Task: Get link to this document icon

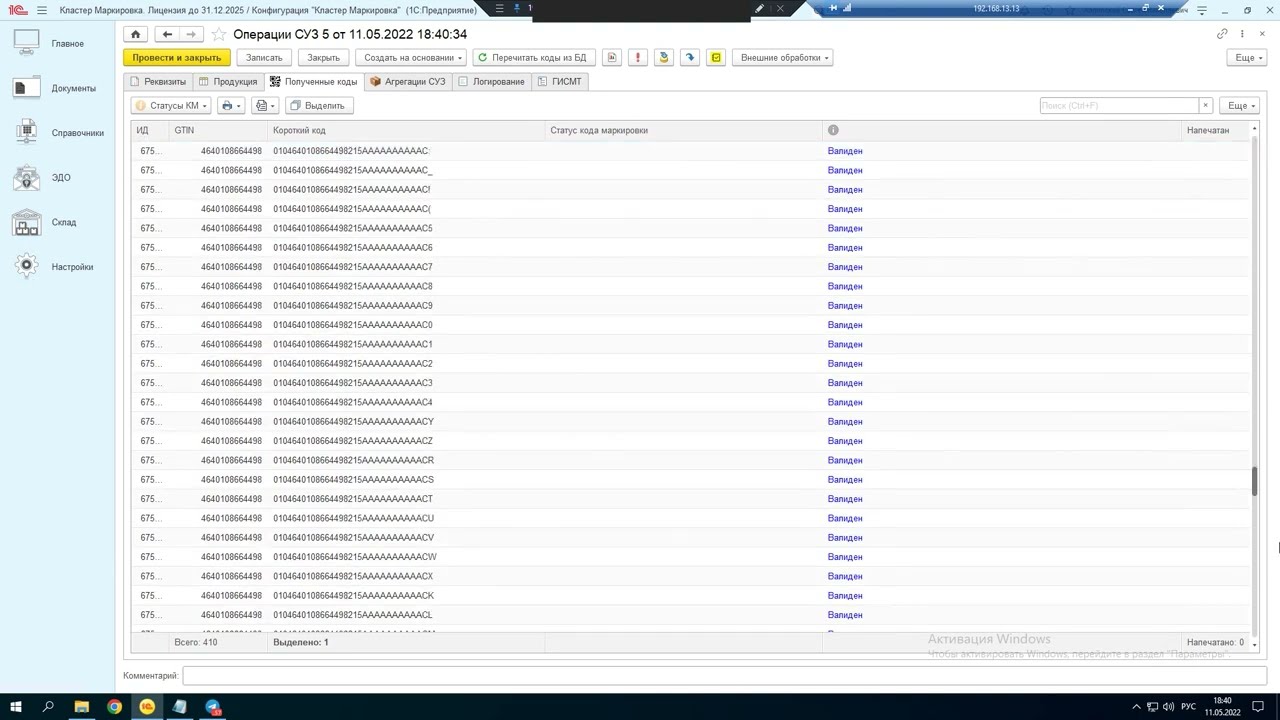Action: 1222,34
